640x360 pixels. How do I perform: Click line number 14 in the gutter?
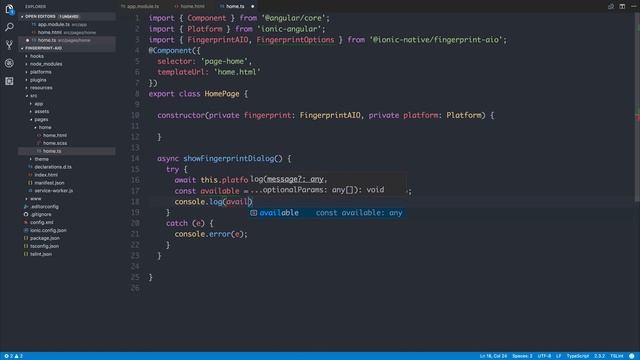[135, 158]
